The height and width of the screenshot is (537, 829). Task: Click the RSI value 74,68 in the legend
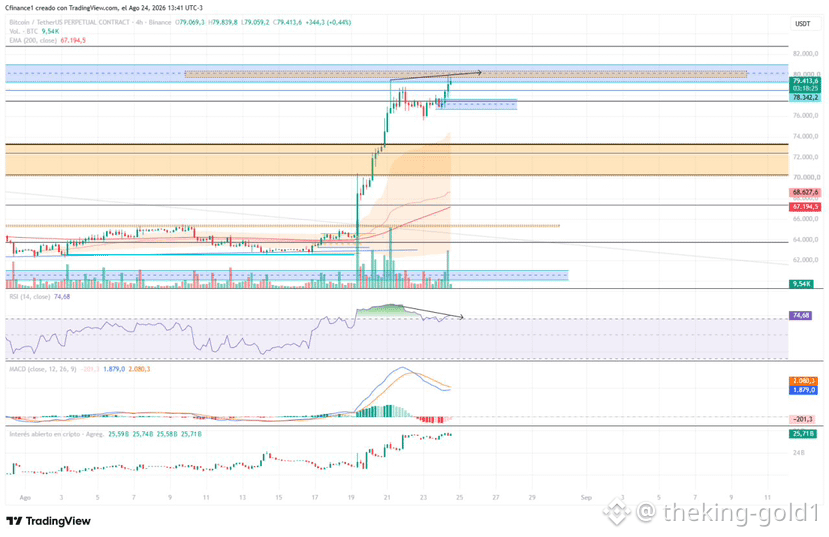coord(62,297)
